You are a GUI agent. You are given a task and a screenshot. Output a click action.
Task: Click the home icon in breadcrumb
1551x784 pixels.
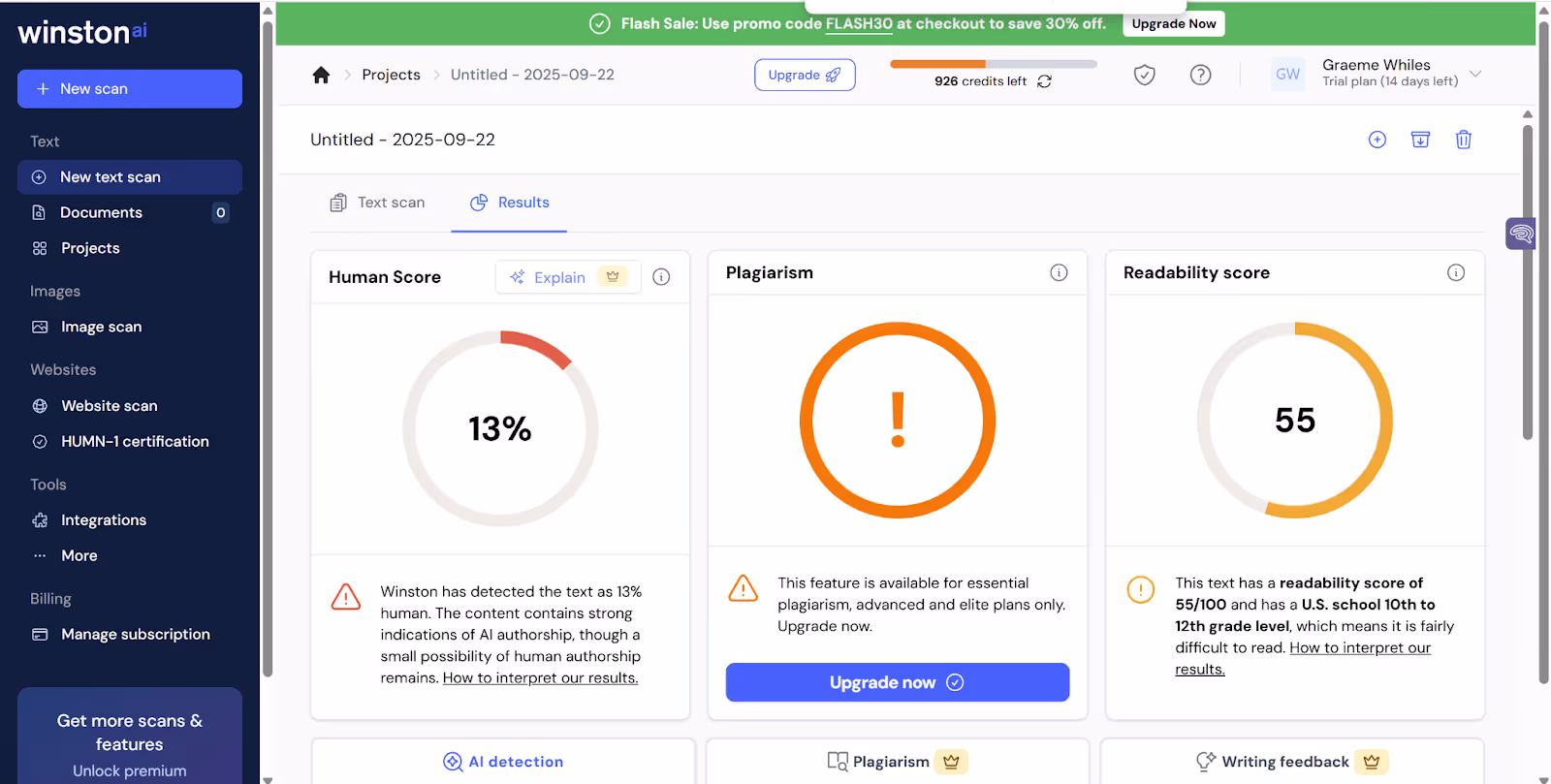tap(321, 75)
